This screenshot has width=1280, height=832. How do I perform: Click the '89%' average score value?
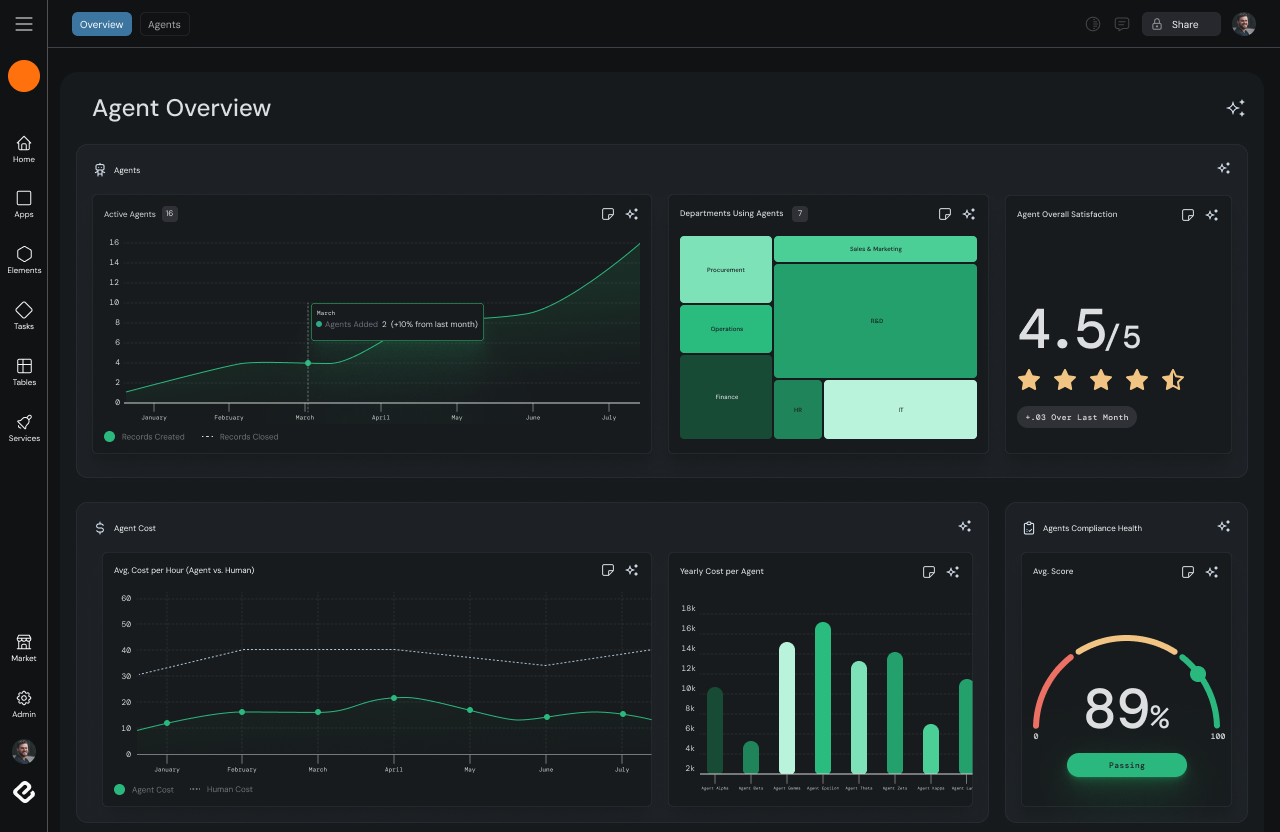[x=1127, y=709]
